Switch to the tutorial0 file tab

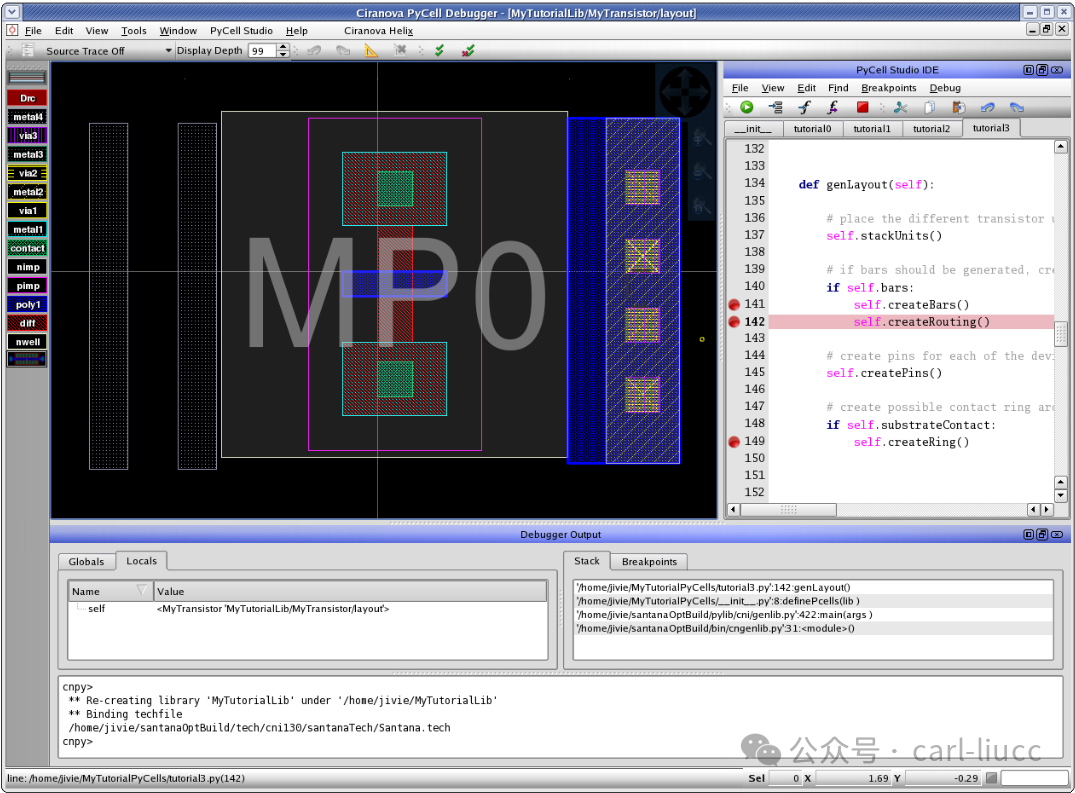click(x=812, y=128)
